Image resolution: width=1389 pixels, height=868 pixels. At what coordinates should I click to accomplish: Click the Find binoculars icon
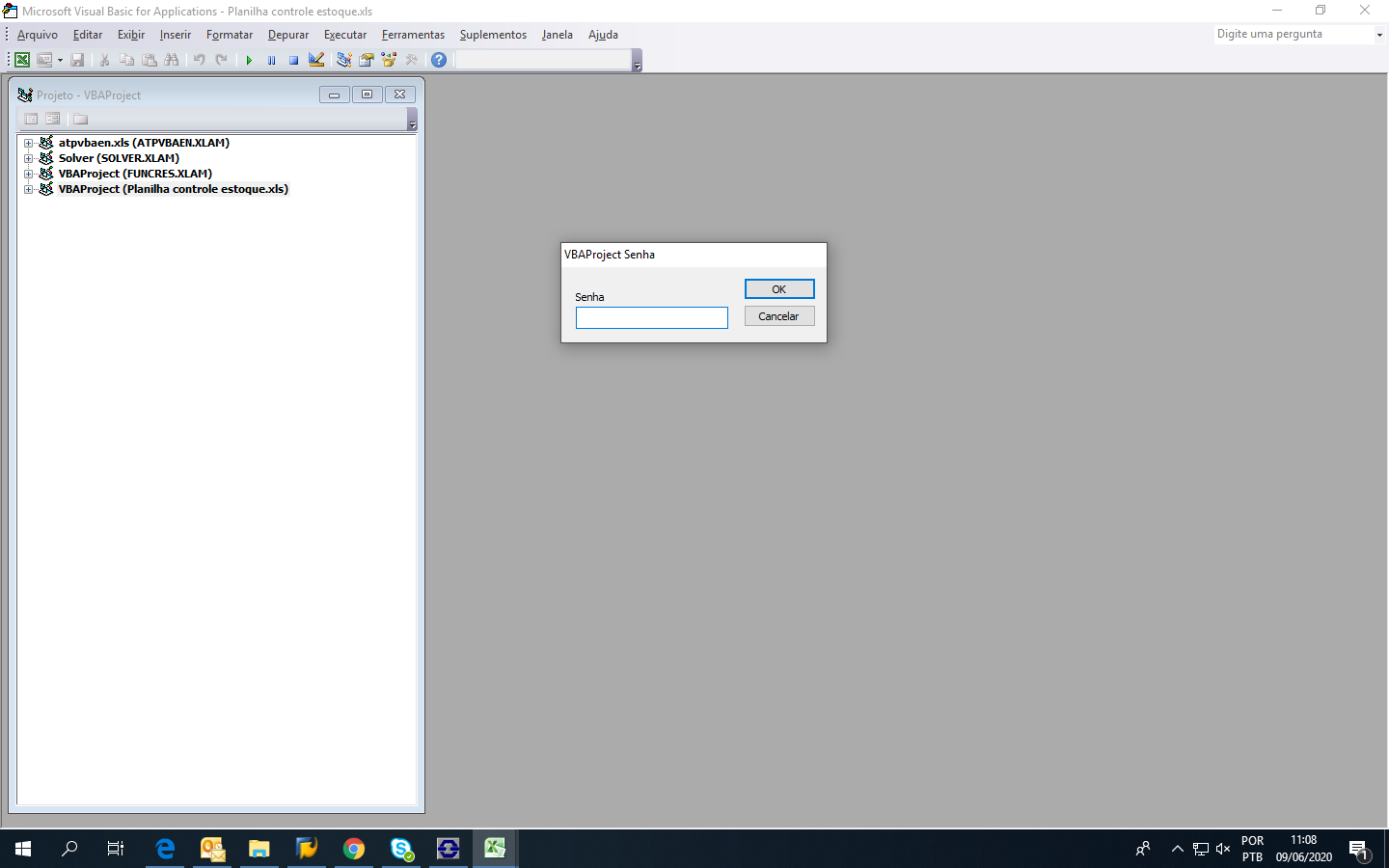(x=172, y=60)
